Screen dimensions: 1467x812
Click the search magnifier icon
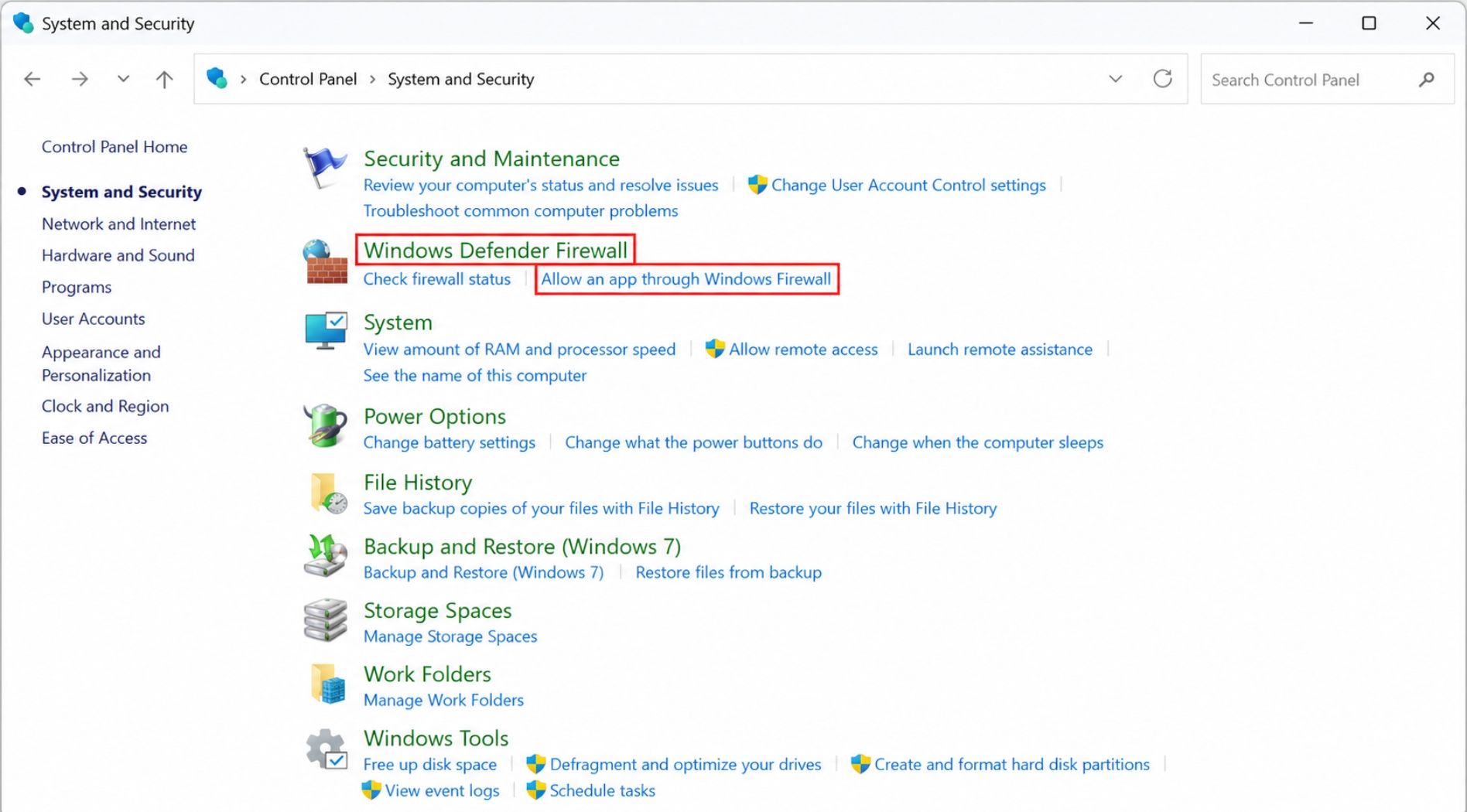(x=1427, y=80)
